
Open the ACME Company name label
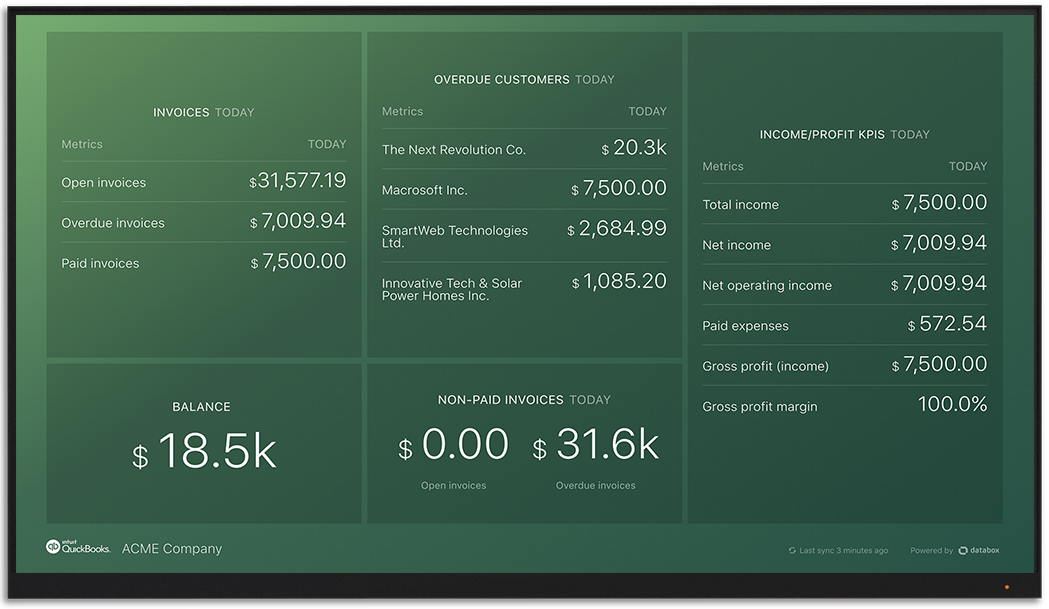172,549
